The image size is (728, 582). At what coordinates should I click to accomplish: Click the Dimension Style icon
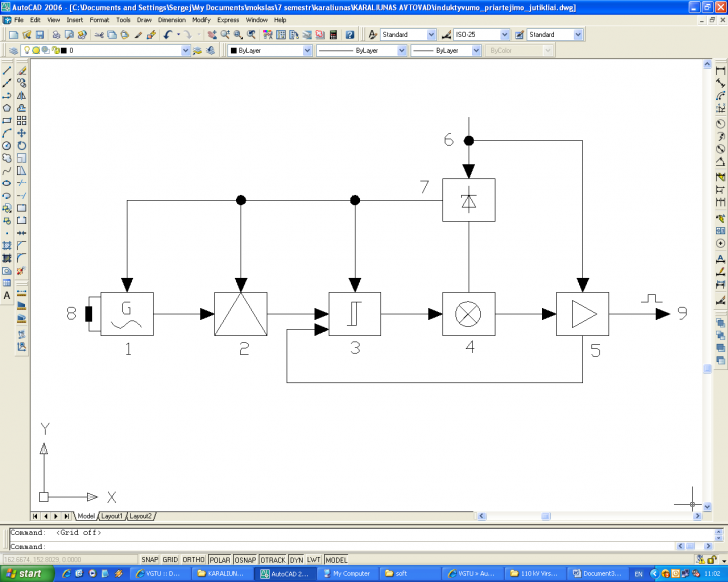(x=446, y=35)
